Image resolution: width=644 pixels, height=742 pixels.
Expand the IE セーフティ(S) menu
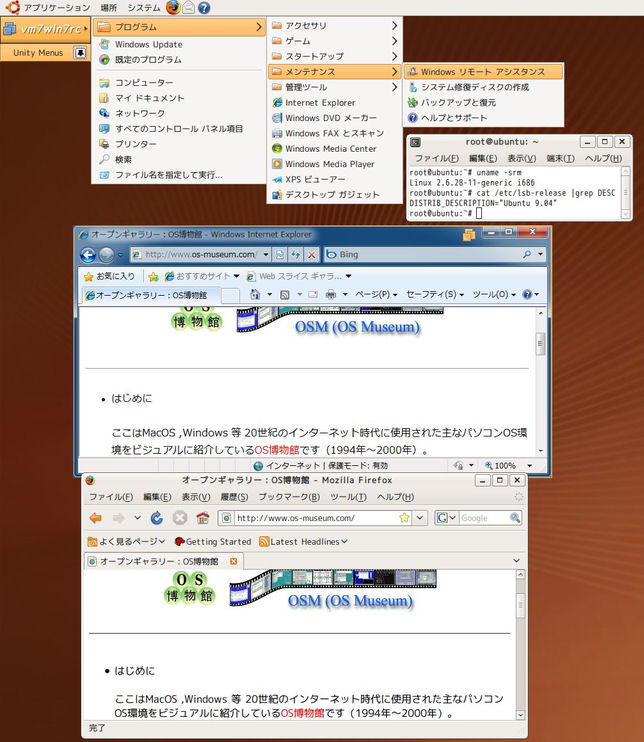click(x=435, y=294)
